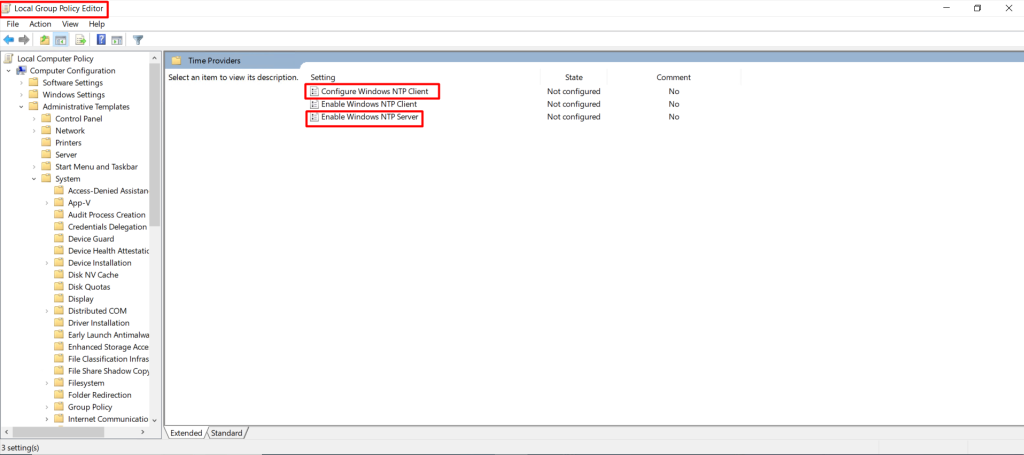Click tree pane horizontal scrollbar left arrow
1024x455 pixels.
tap(7, 432)
